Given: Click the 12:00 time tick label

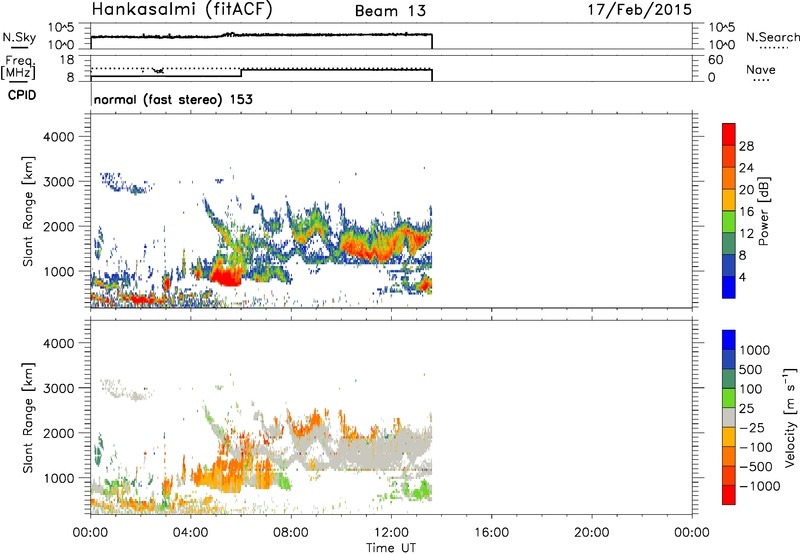Looking at the screenshot, I should pyautogui.click(x=391, y=533).
